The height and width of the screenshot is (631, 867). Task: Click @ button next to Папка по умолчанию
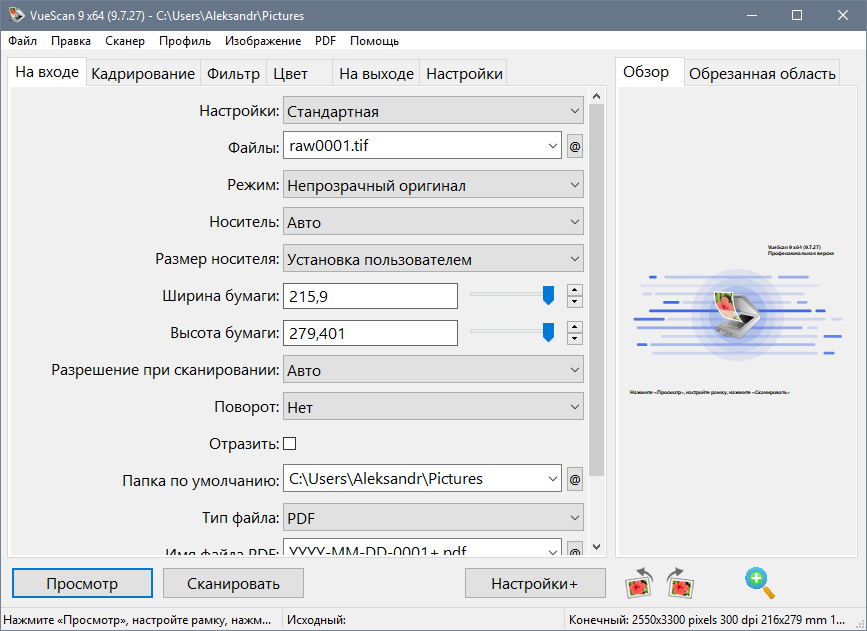coord(575,480)
